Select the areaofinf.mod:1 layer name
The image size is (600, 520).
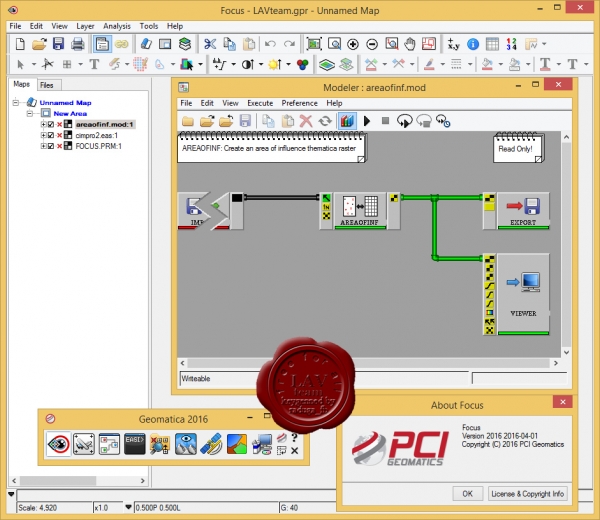(104, 124)
